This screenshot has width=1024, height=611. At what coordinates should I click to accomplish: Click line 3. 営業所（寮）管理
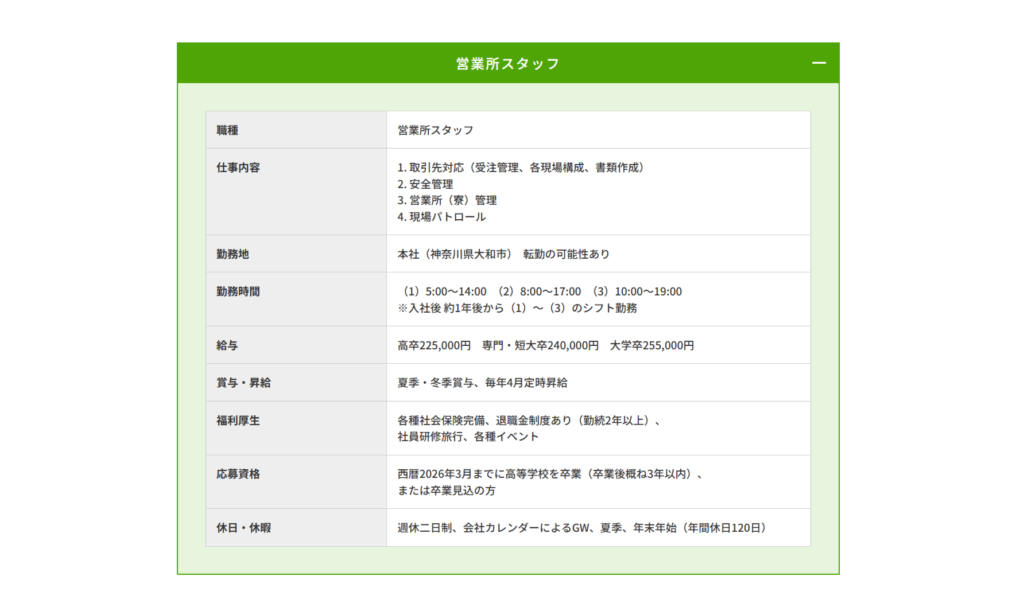pyautogui.click(x=447, y=200)
